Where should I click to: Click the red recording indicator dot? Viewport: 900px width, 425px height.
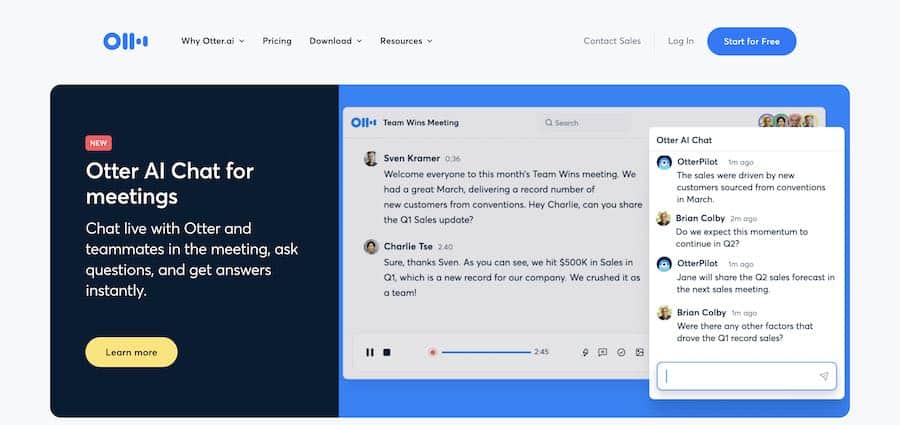tap(433, 352)
